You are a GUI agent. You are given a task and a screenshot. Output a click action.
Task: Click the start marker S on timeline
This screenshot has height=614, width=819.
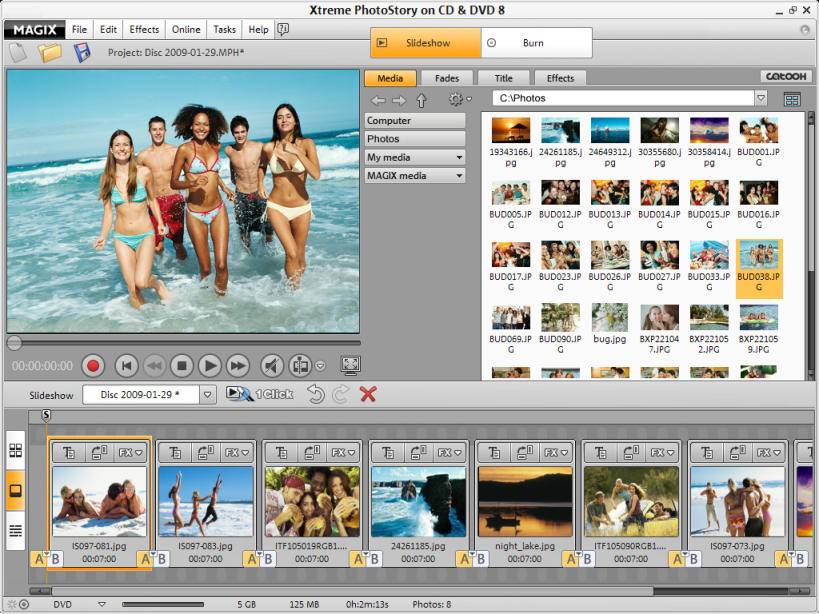pyautogui.click(x=46, y=415)
